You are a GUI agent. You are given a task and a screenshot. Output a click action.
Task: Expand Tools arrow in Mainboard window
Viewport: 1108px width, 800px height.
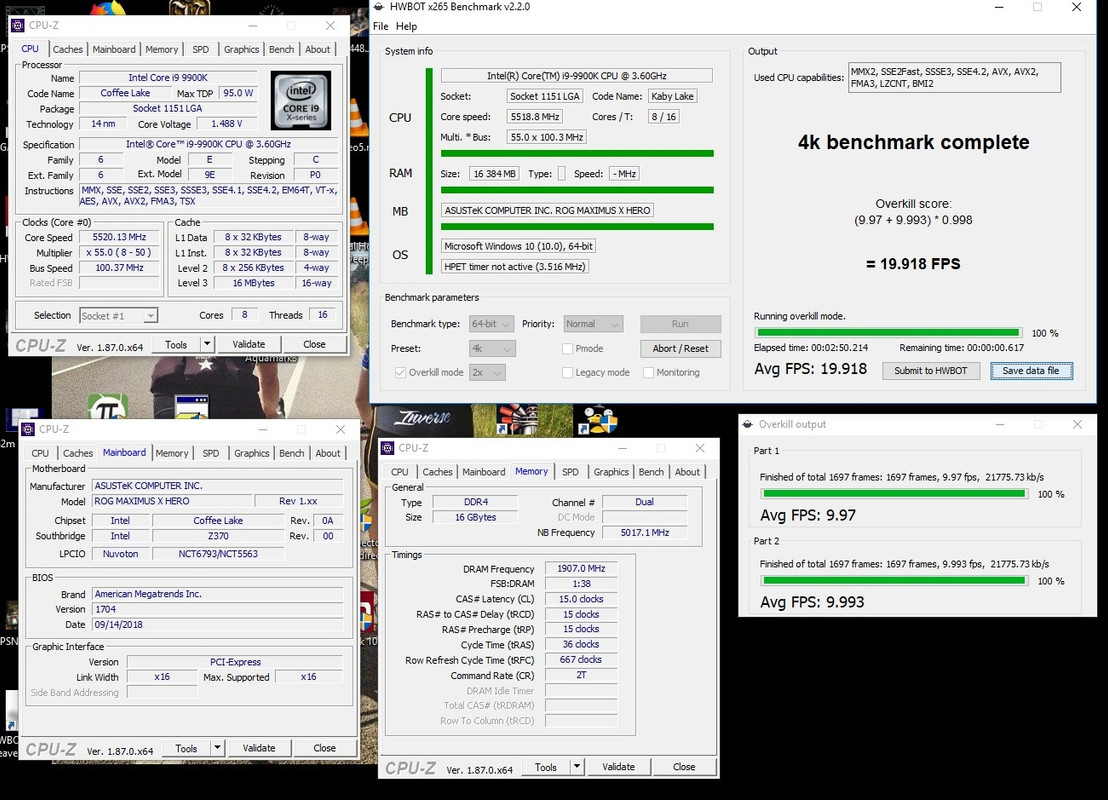(x=217, y=748)
